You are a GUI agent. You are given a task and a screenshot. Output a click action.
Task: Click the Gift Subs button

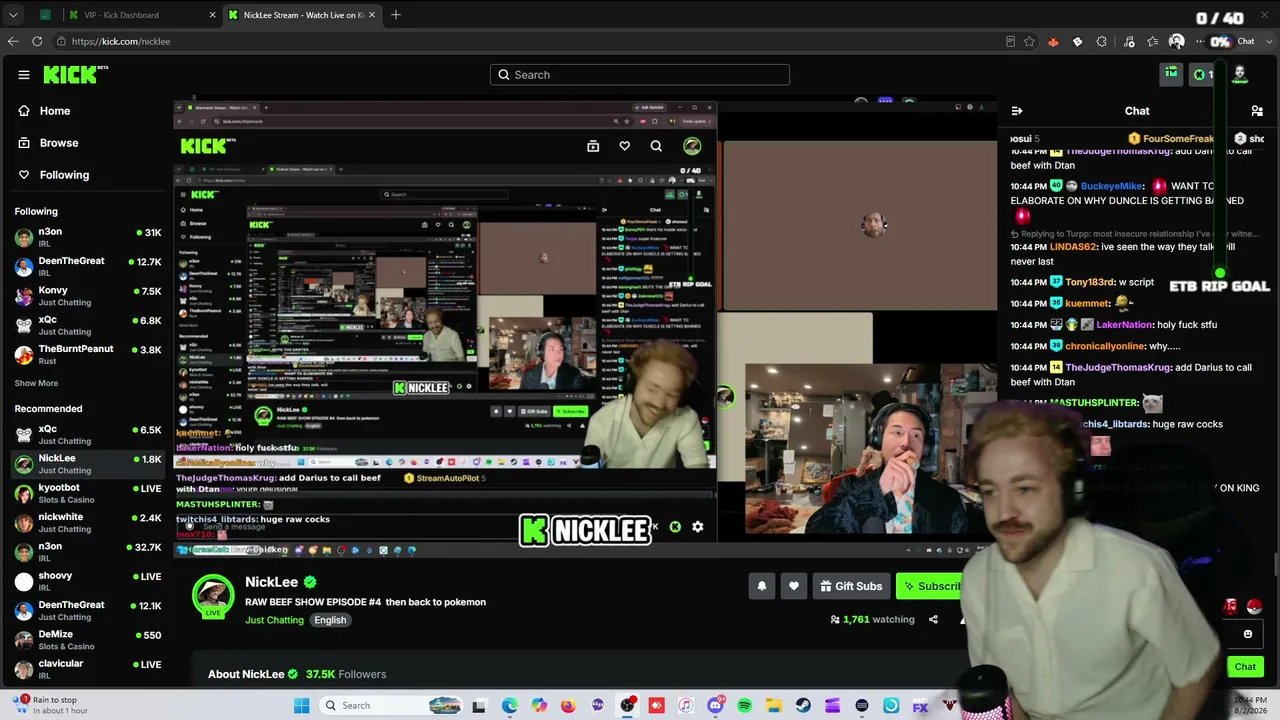850,586
